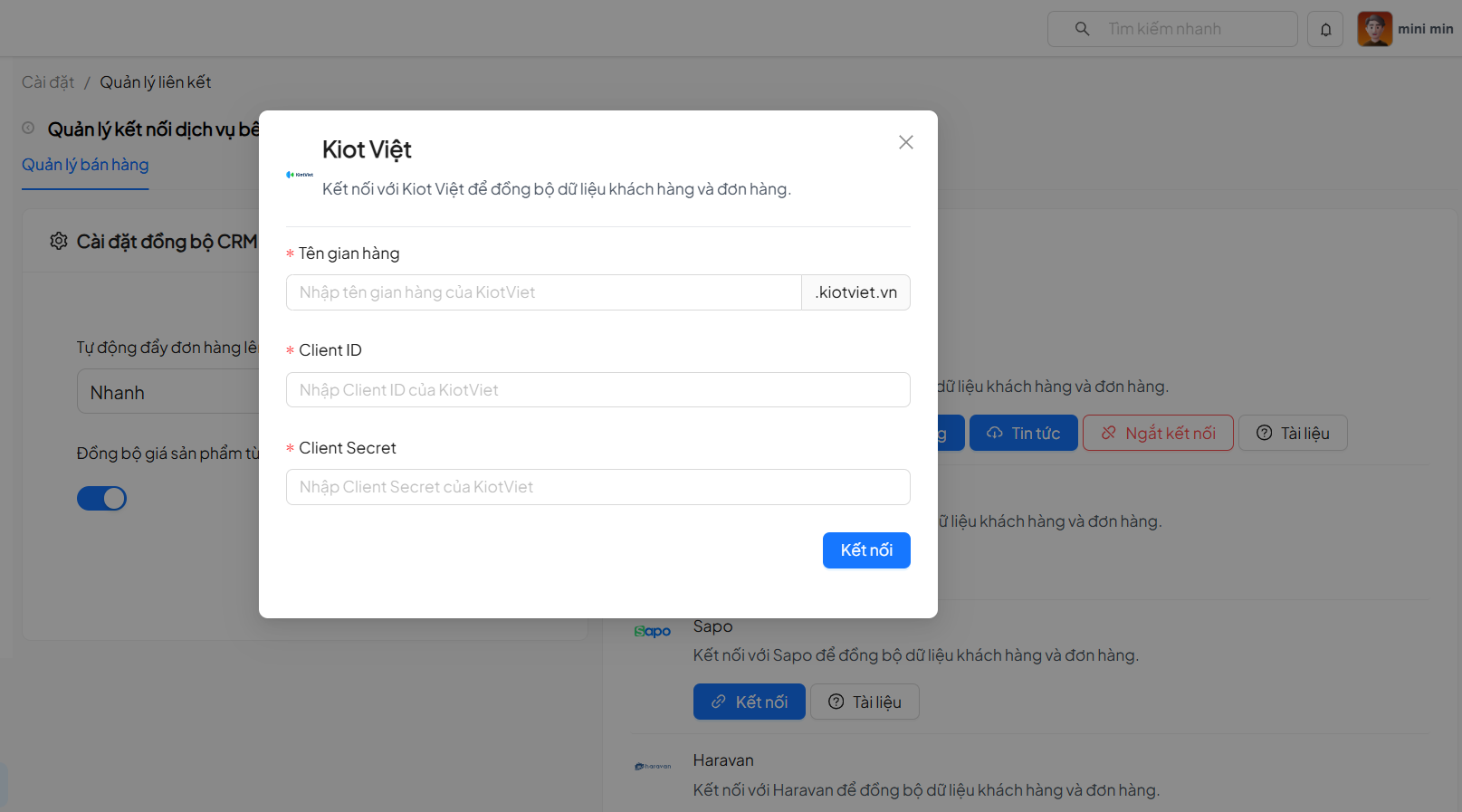
Task: Click the Kiot Việt logo in dialog
Action: tap(300, 175)
